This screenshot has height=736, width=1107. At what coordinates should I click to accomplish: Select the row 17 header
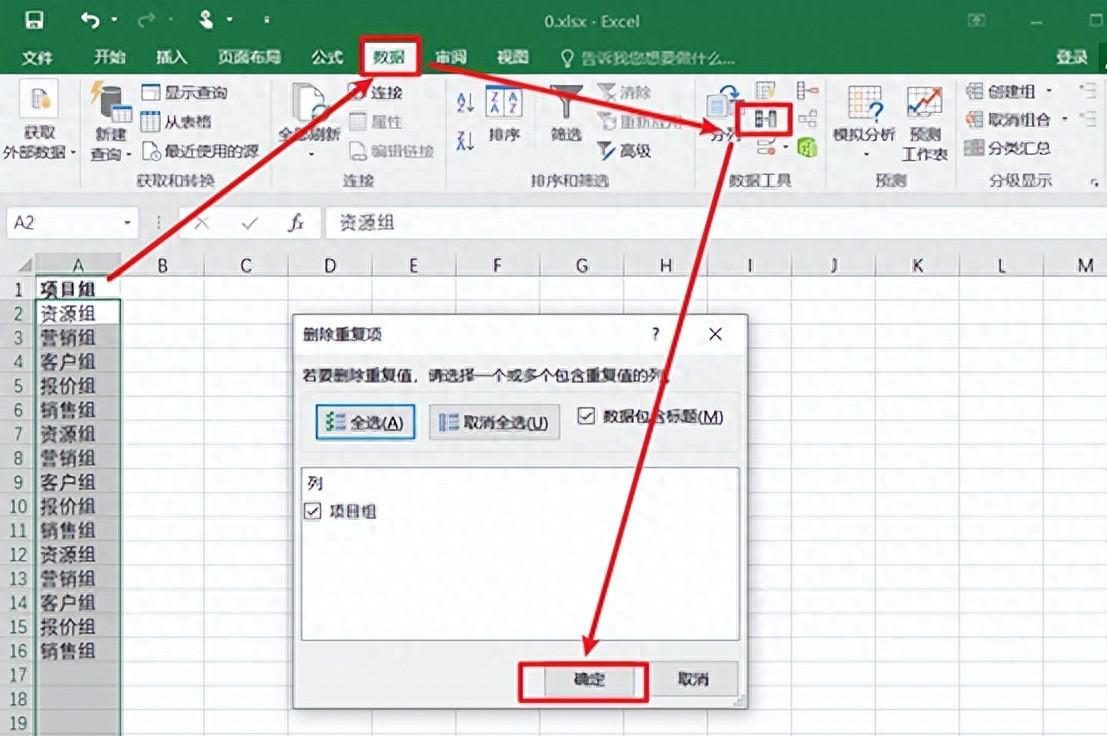tap(18, 675)
